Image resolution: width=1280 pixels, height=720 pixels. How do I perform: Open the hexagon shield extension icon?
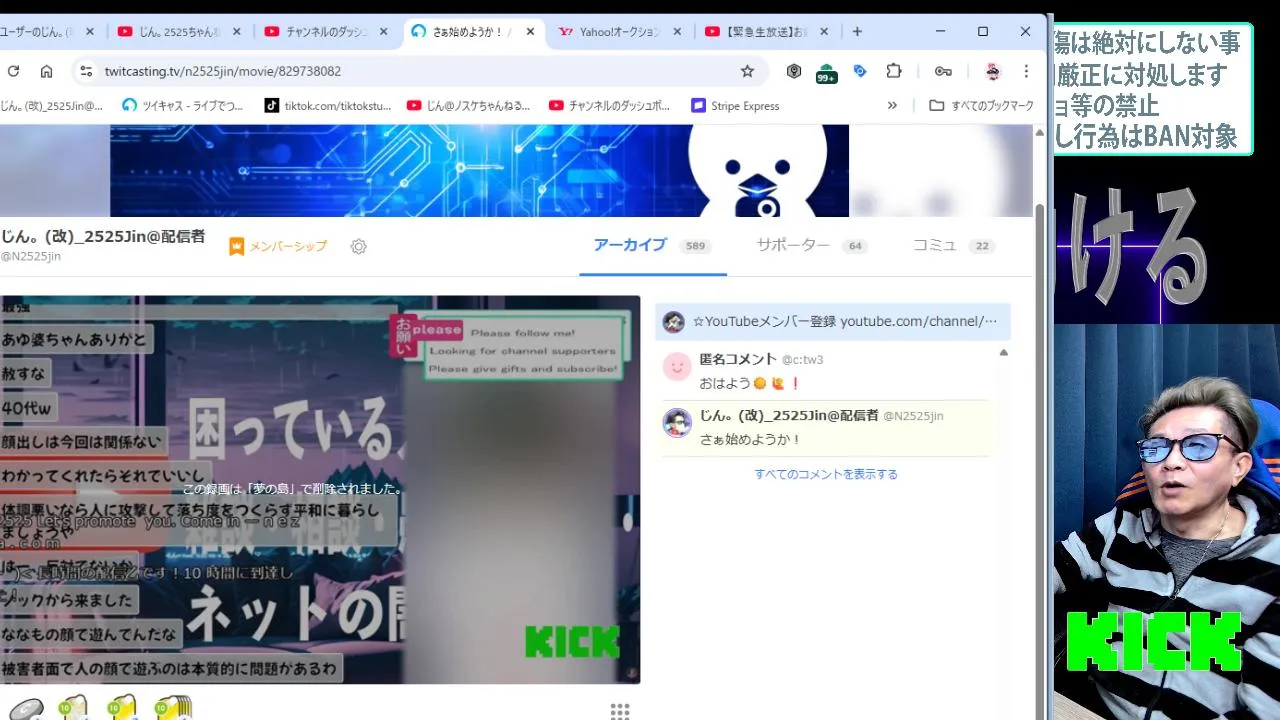click(x=794, y=71)
